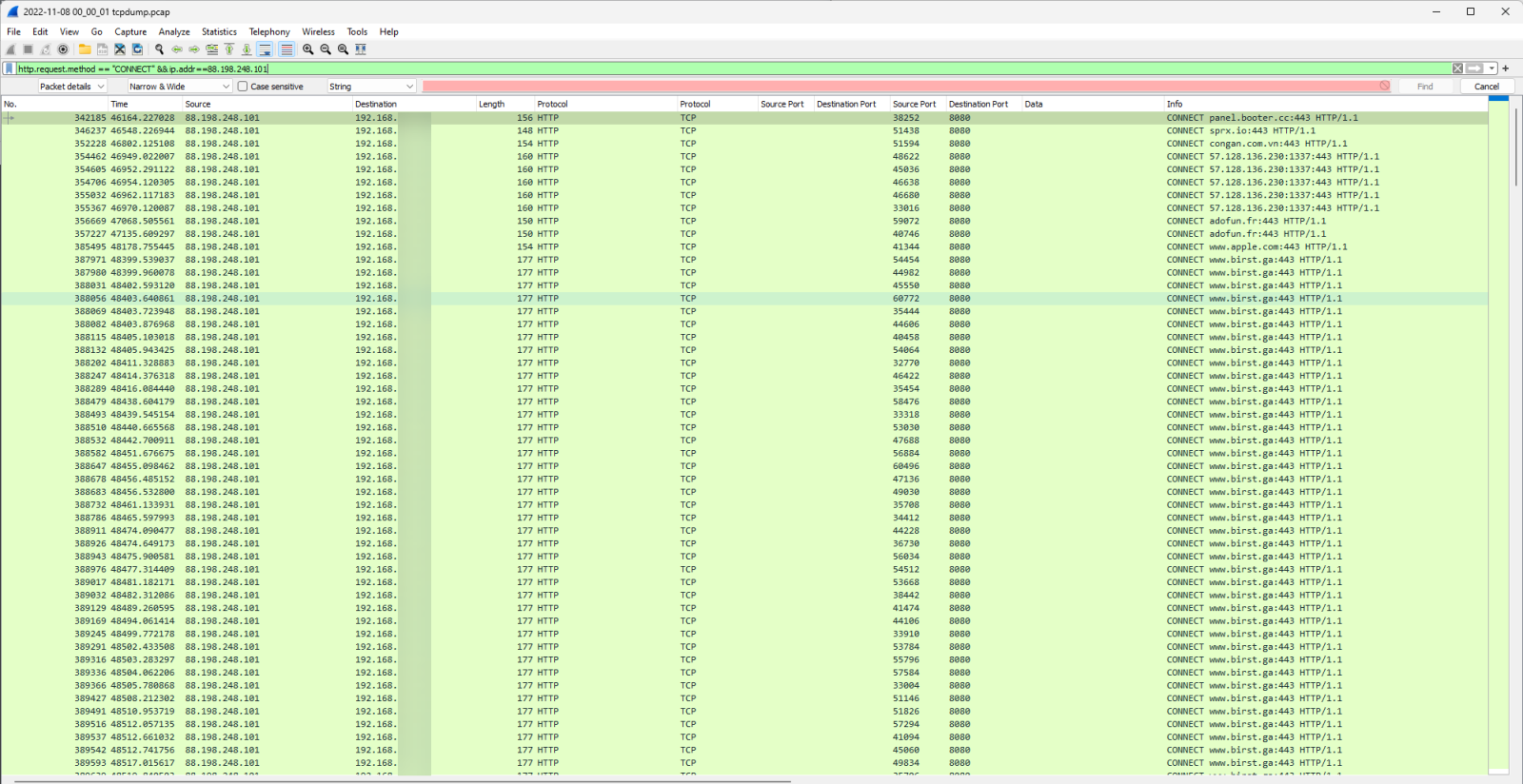The image size is (1523, 784).
Task: Clear the display filter with X button
Action: 1457,69
